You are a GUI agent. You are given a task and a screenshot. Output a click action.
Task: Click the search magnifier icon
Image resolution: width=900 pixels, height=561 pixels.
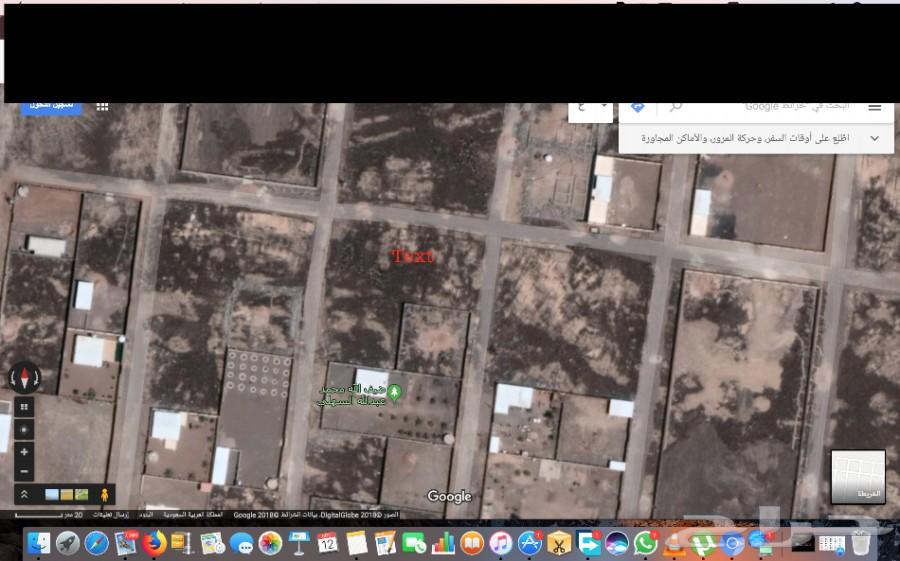(676, 107)
